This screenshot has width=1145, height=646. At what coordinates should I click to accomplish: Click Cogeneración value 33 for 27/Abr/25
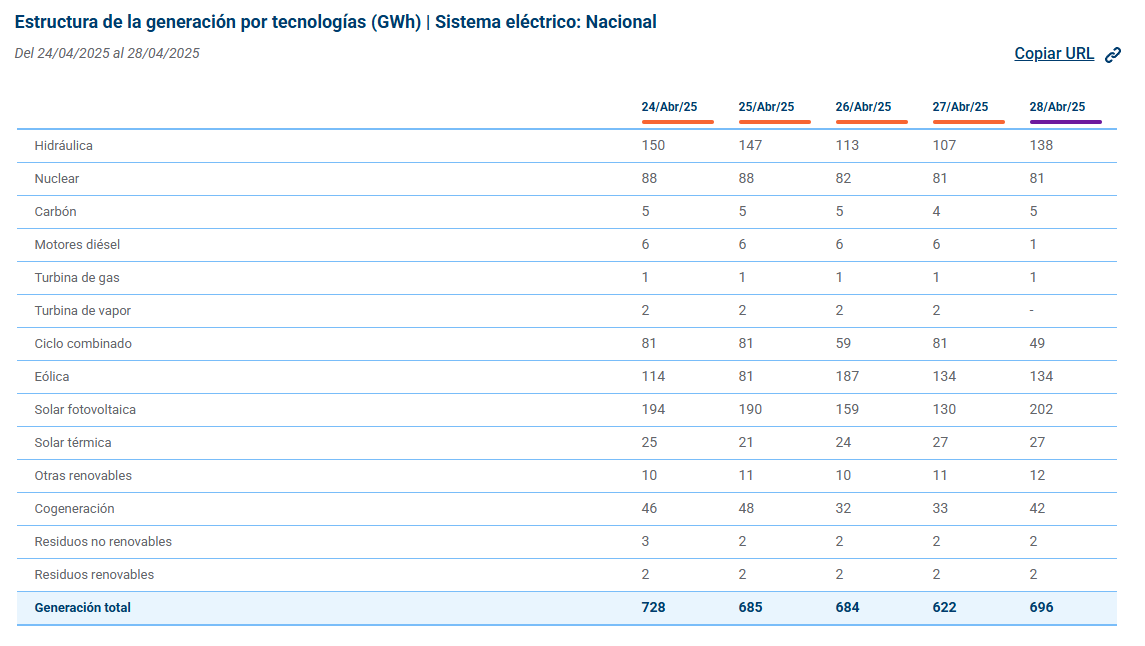pyautogui.click(x=941, y=509)
